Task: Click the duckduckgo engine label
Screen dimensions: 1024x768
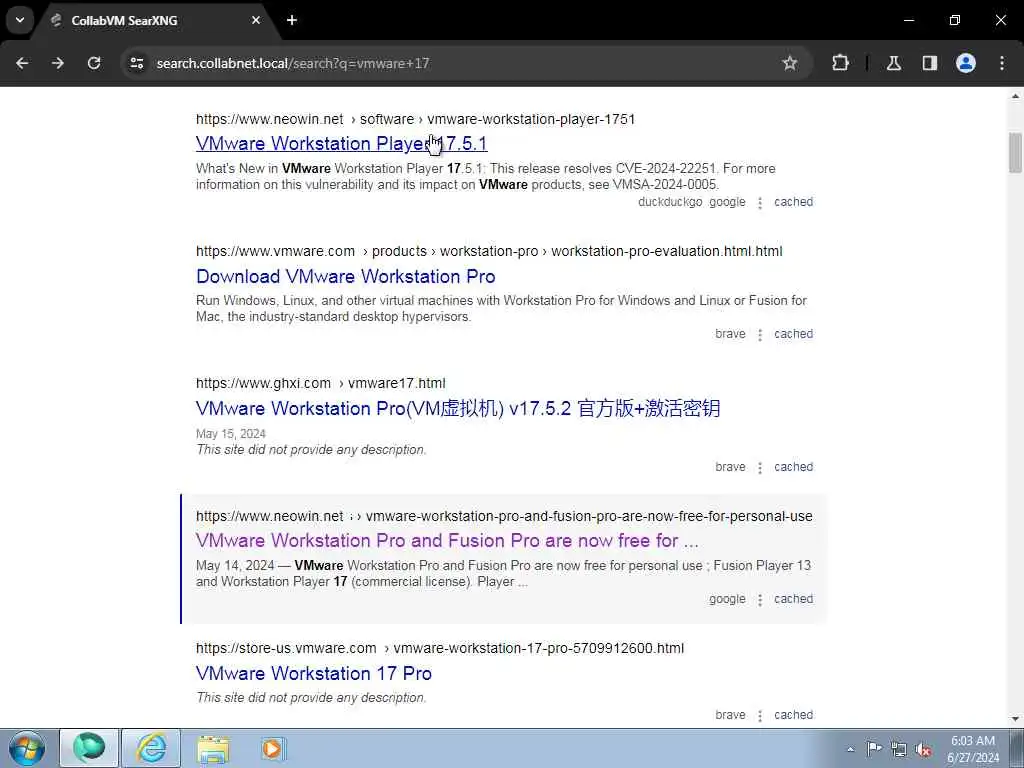Action: point(670,202)
